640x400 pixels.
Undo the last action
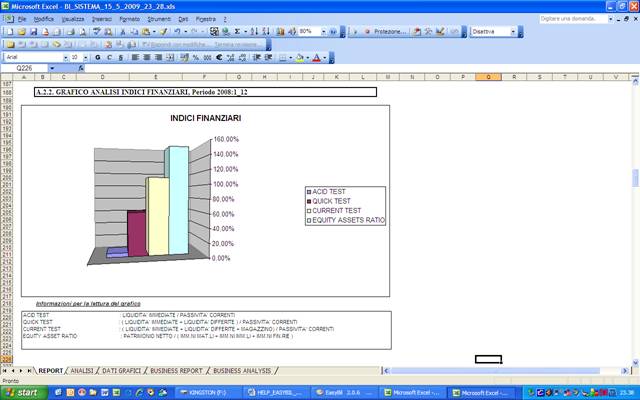pos(177,31)
